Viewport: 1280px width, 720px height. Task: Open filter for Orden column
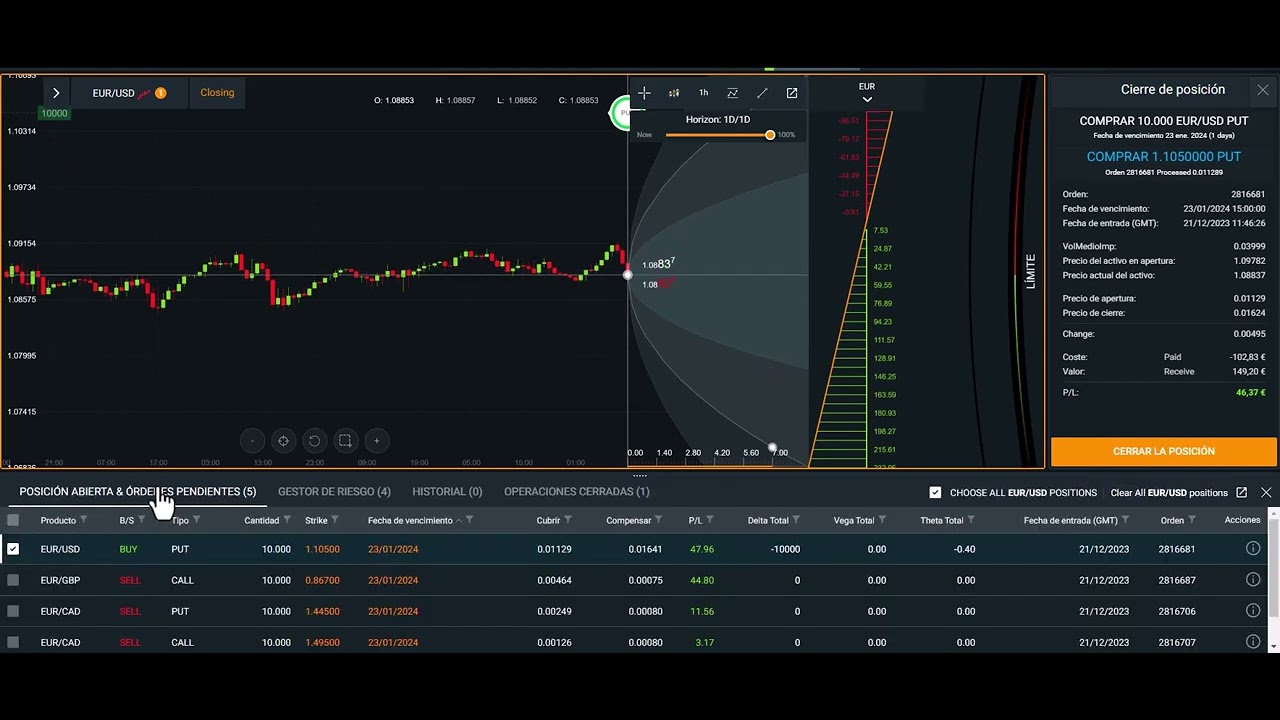click(1192, 520)
